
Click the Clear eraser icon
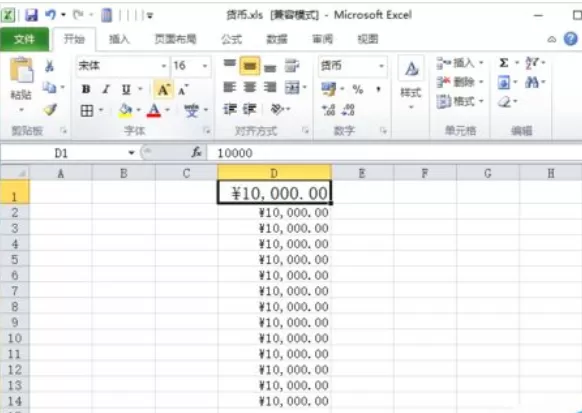coord(504,101)
